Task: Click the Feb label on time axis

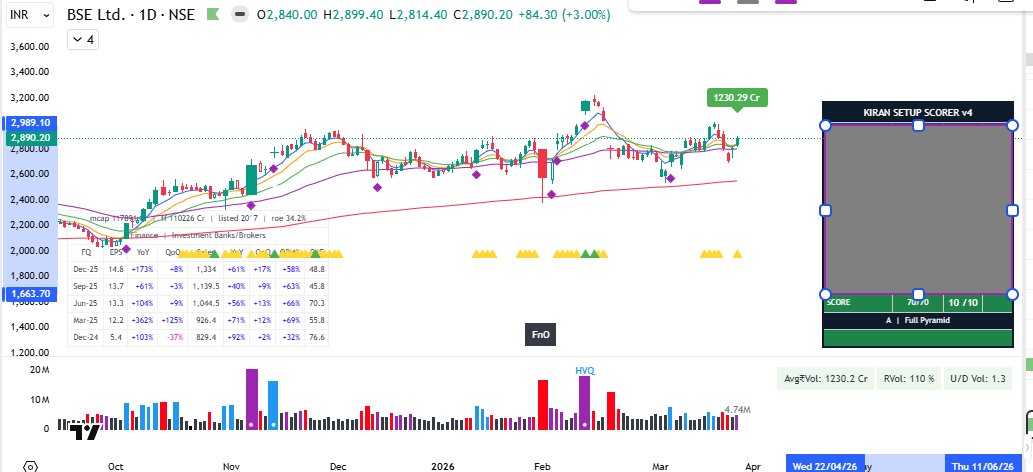Action: (x=542, y=466)
